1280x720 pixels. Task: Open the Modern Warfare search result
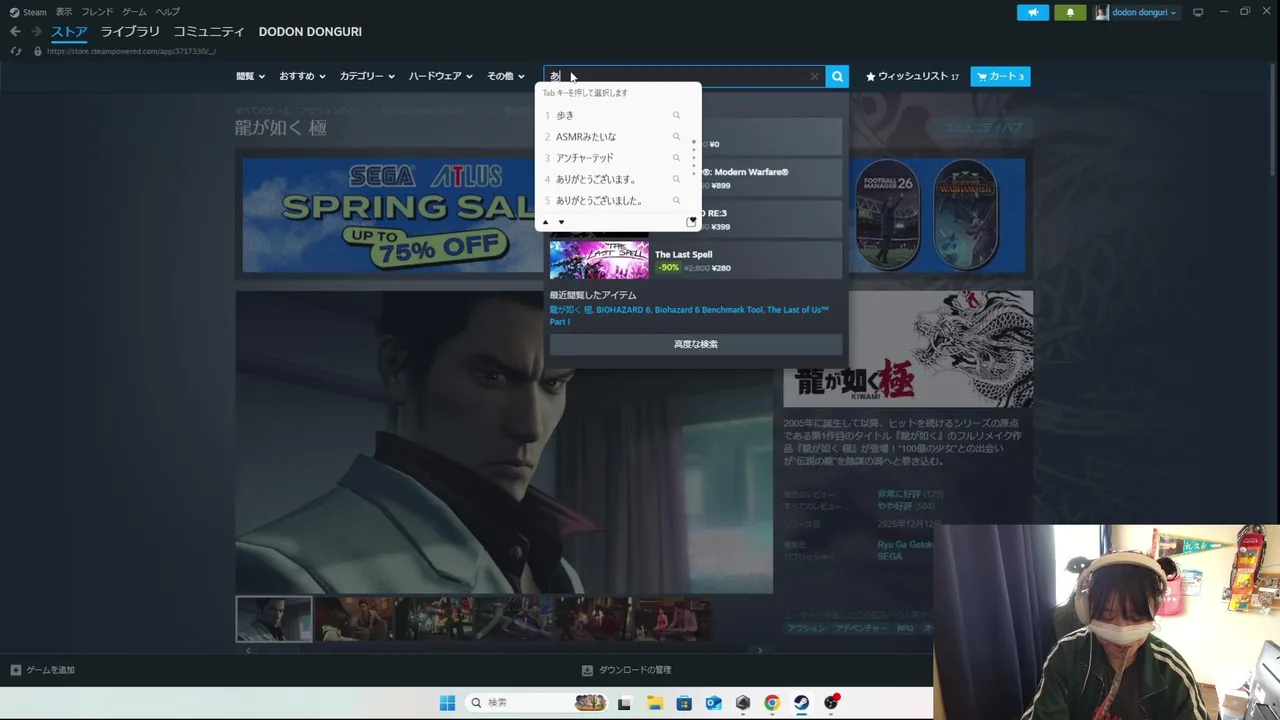tap(770, 178)
